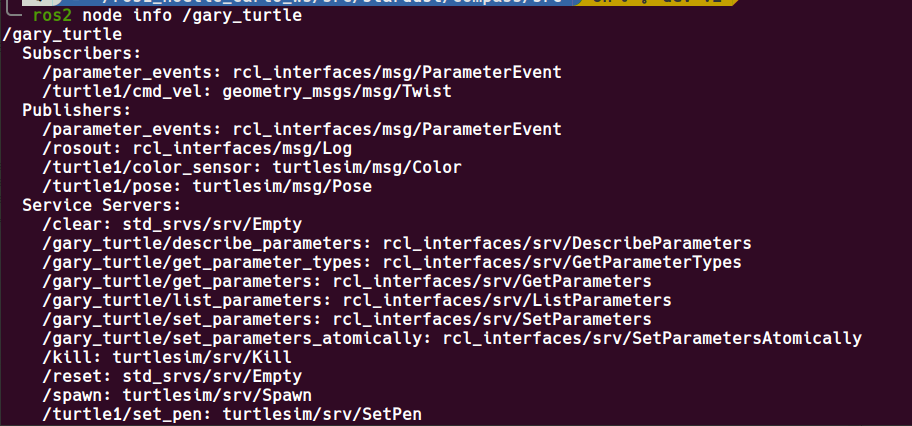Click the describe_parameters service line
Viewport: 912px width, 426px height.
(396, 243)
